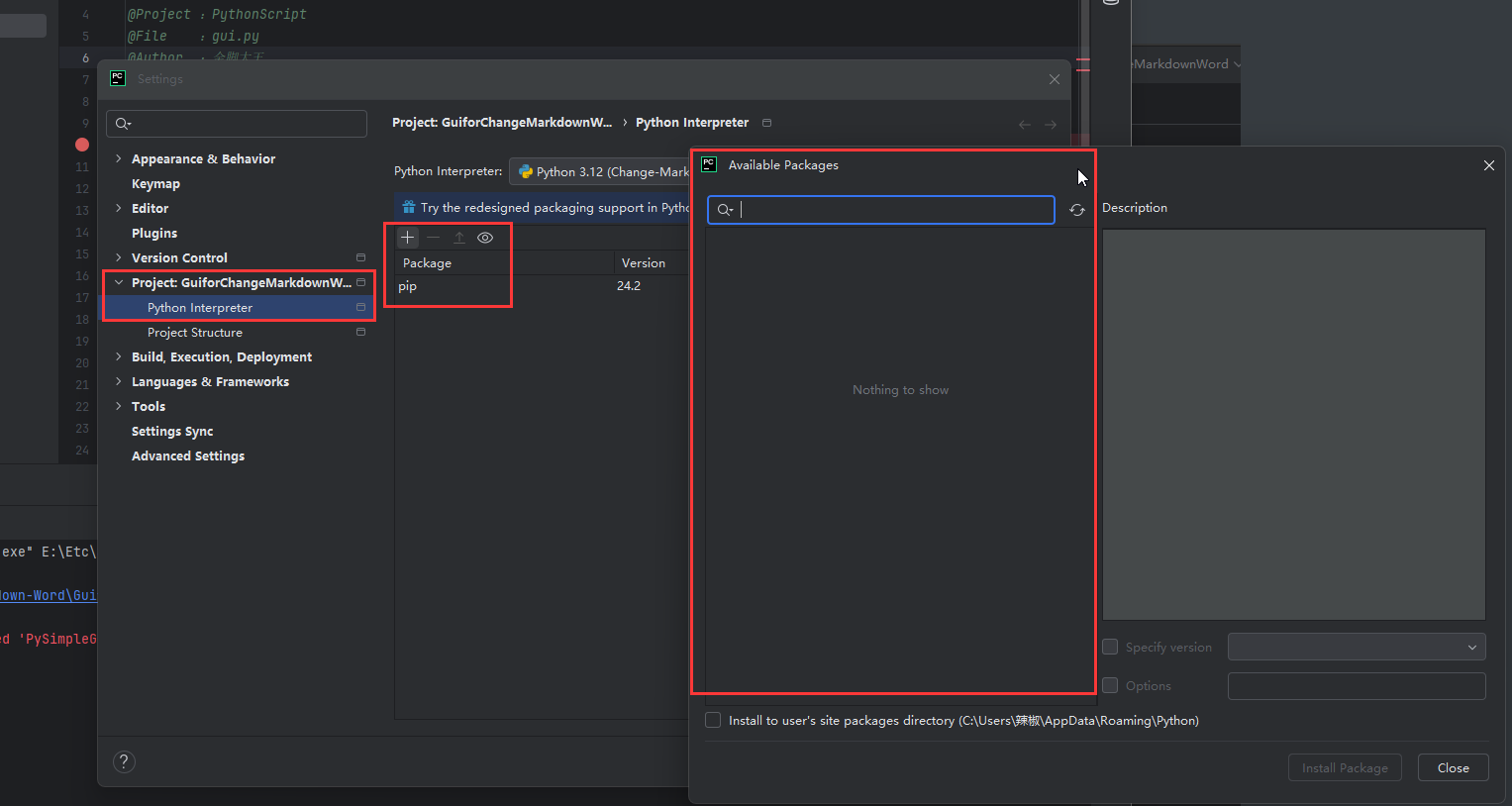Viewport: 1512px width, 806px height.
Task: Enable Specify version checkbox
Action: 1110,647
